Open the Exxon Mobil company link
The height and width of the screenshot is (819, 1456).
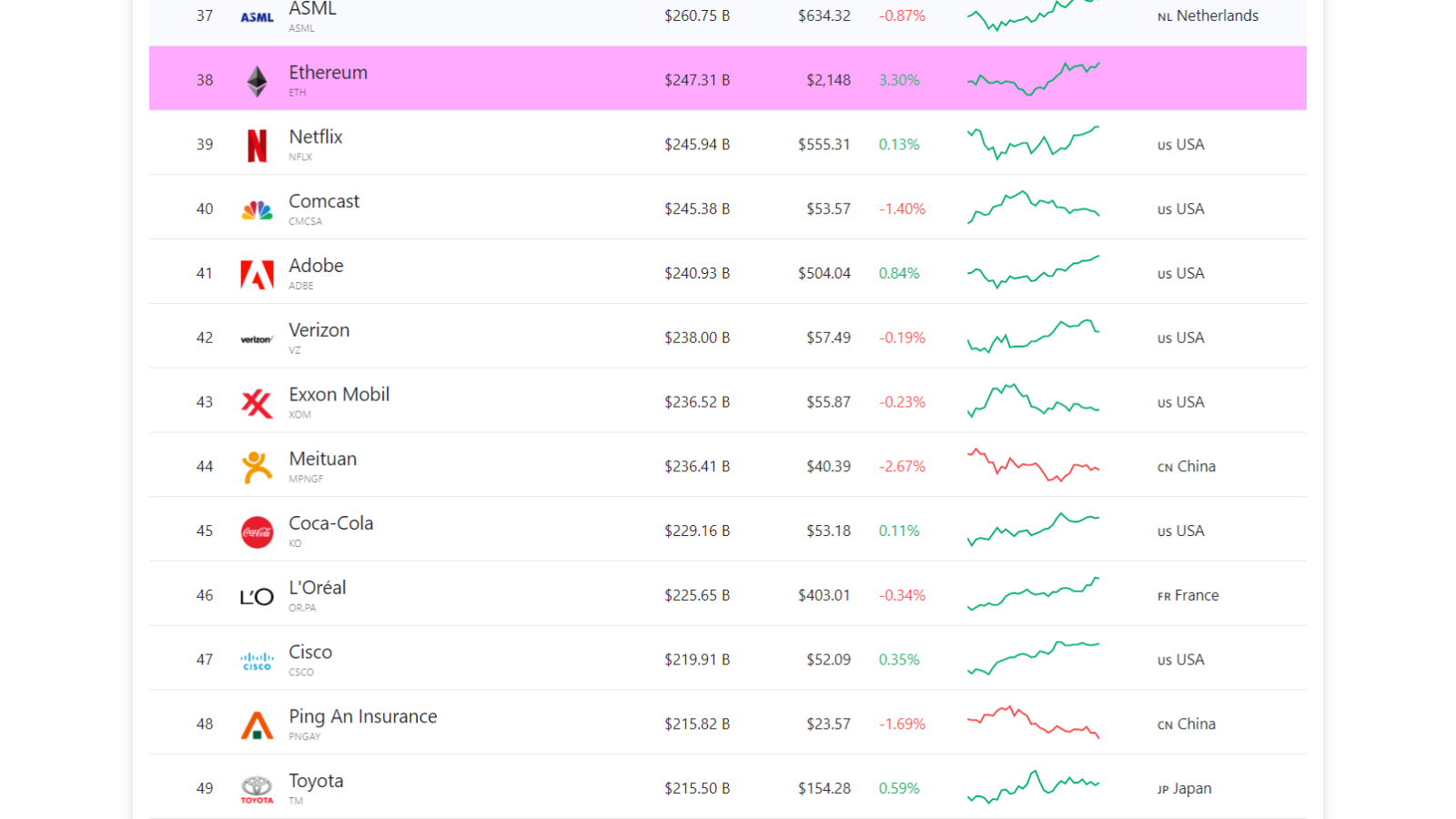(339, 395)
